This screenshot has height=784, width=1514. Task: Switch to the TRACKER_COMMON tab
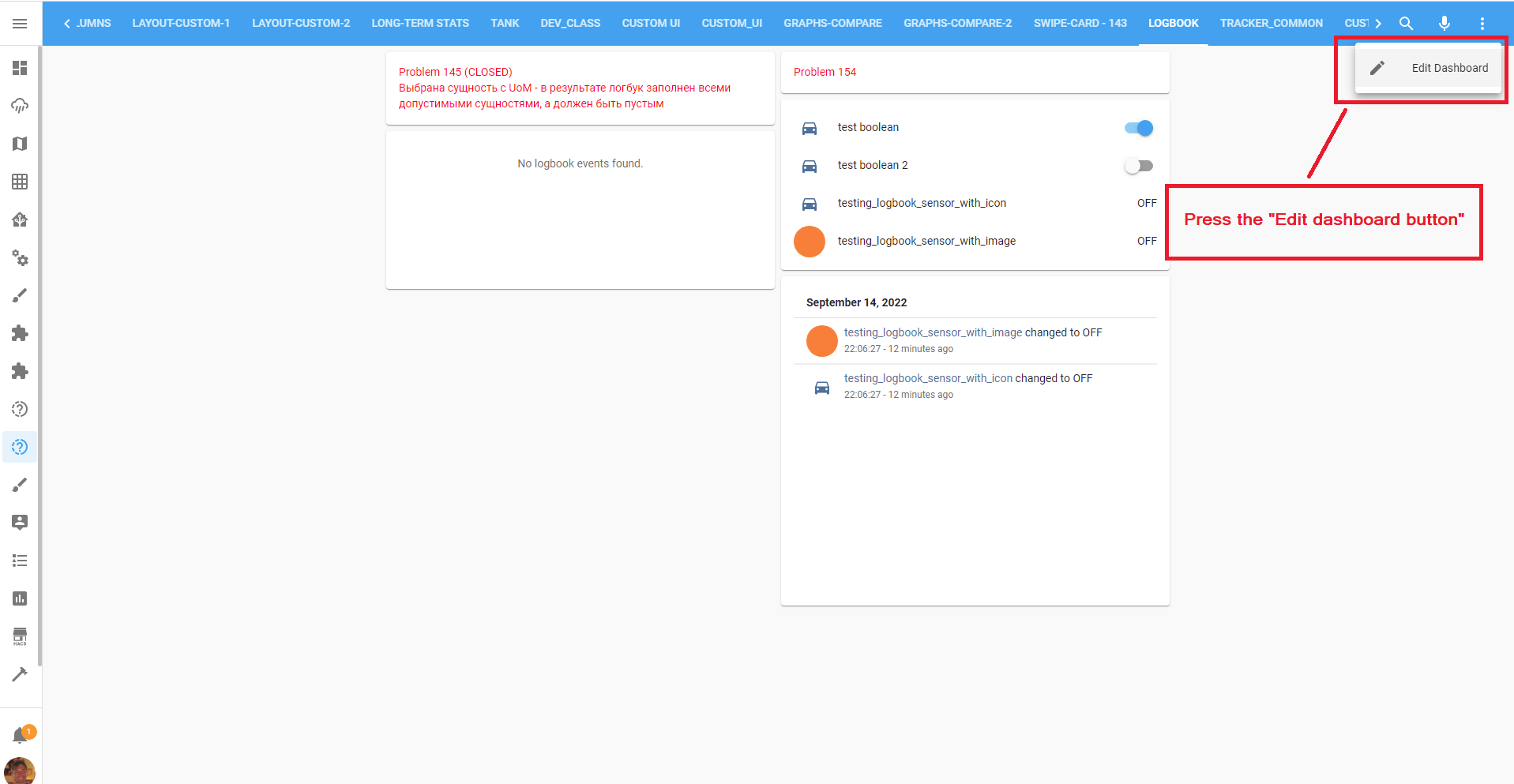[x=1271, y=23]
